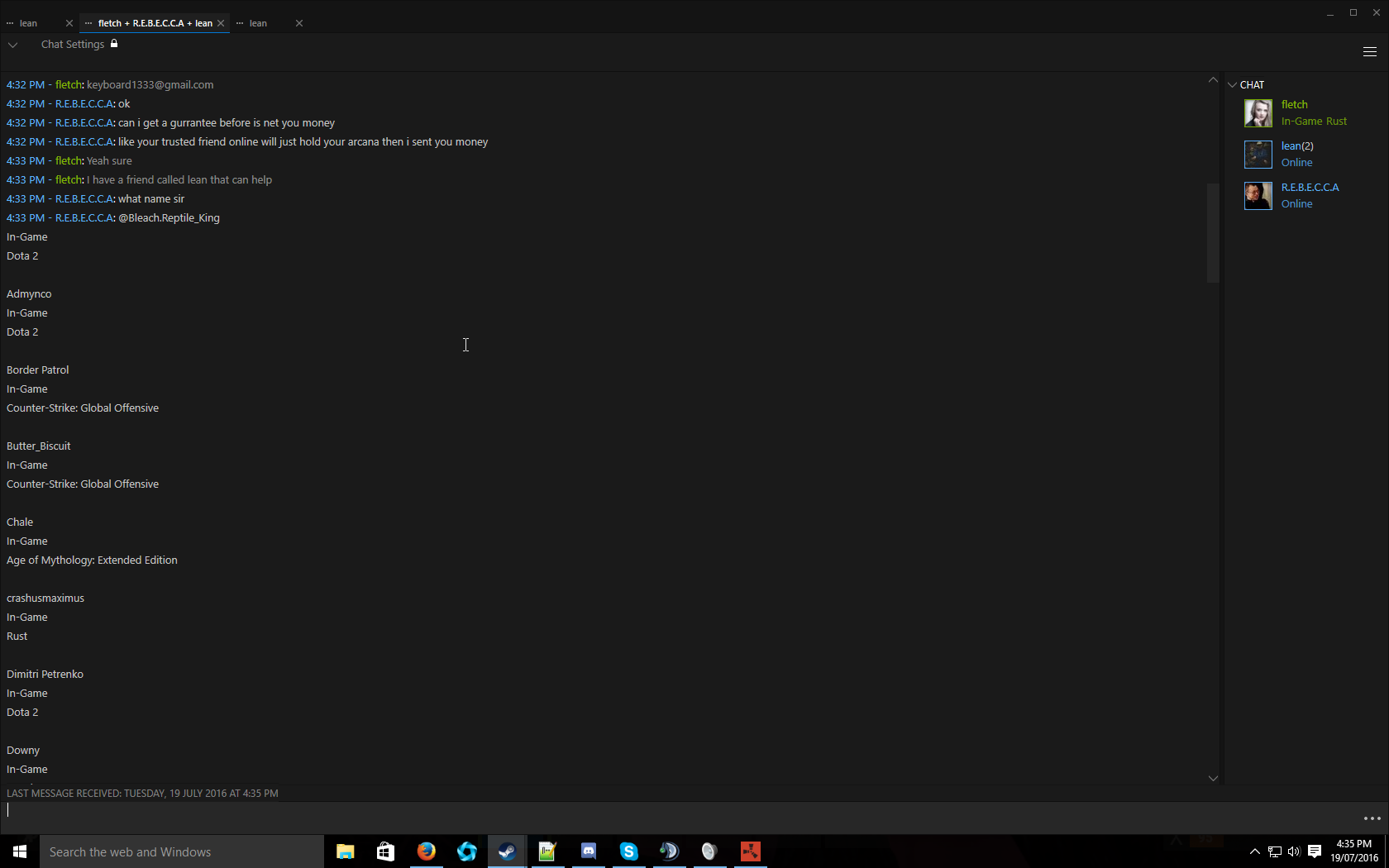The image size is (1389, 868).
Task: Open the more options ellipsis by message box
Action: [1372, 818]
